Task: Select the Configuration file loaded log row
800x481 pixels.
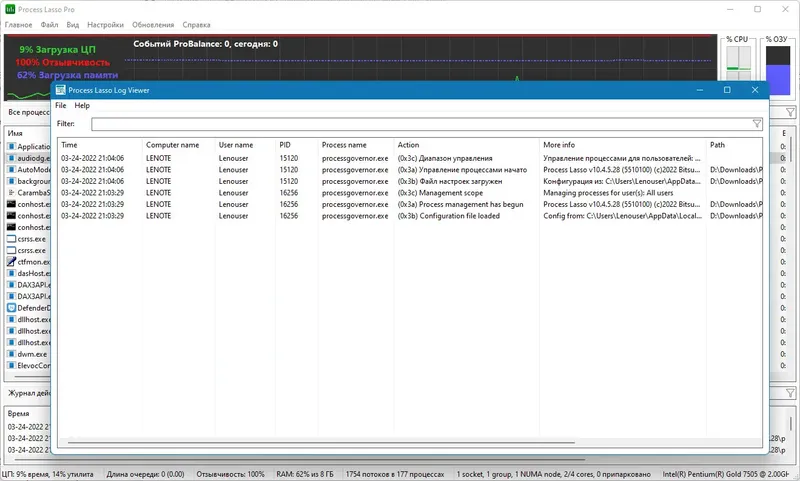Action: (x=410, y=216)
